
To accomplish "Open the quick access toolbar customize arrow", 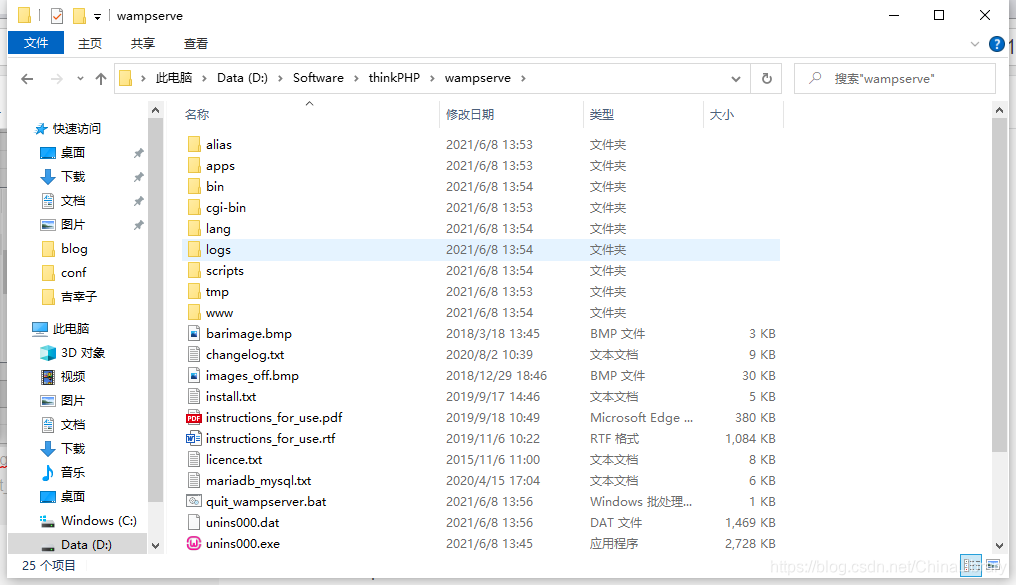I will point(97,17).
